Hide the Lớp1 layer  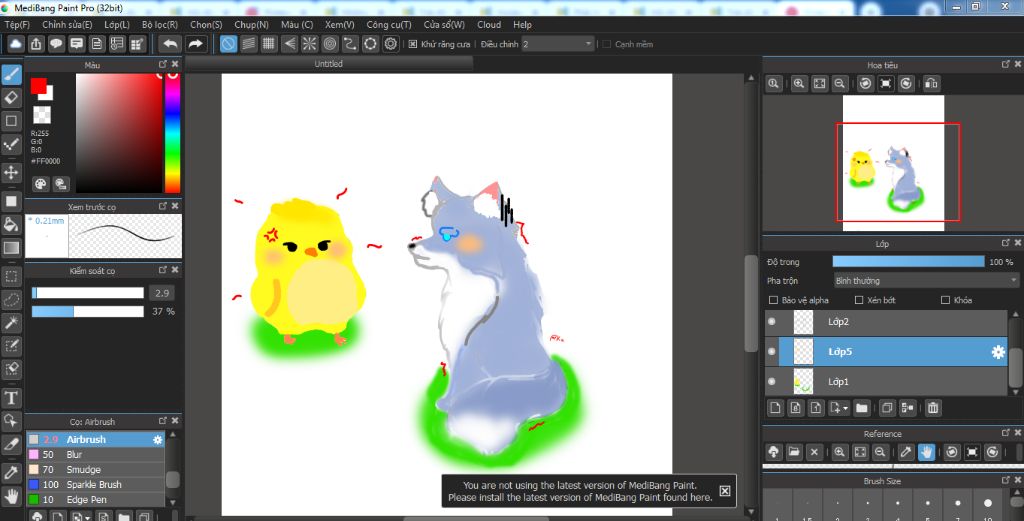point(772,381)
